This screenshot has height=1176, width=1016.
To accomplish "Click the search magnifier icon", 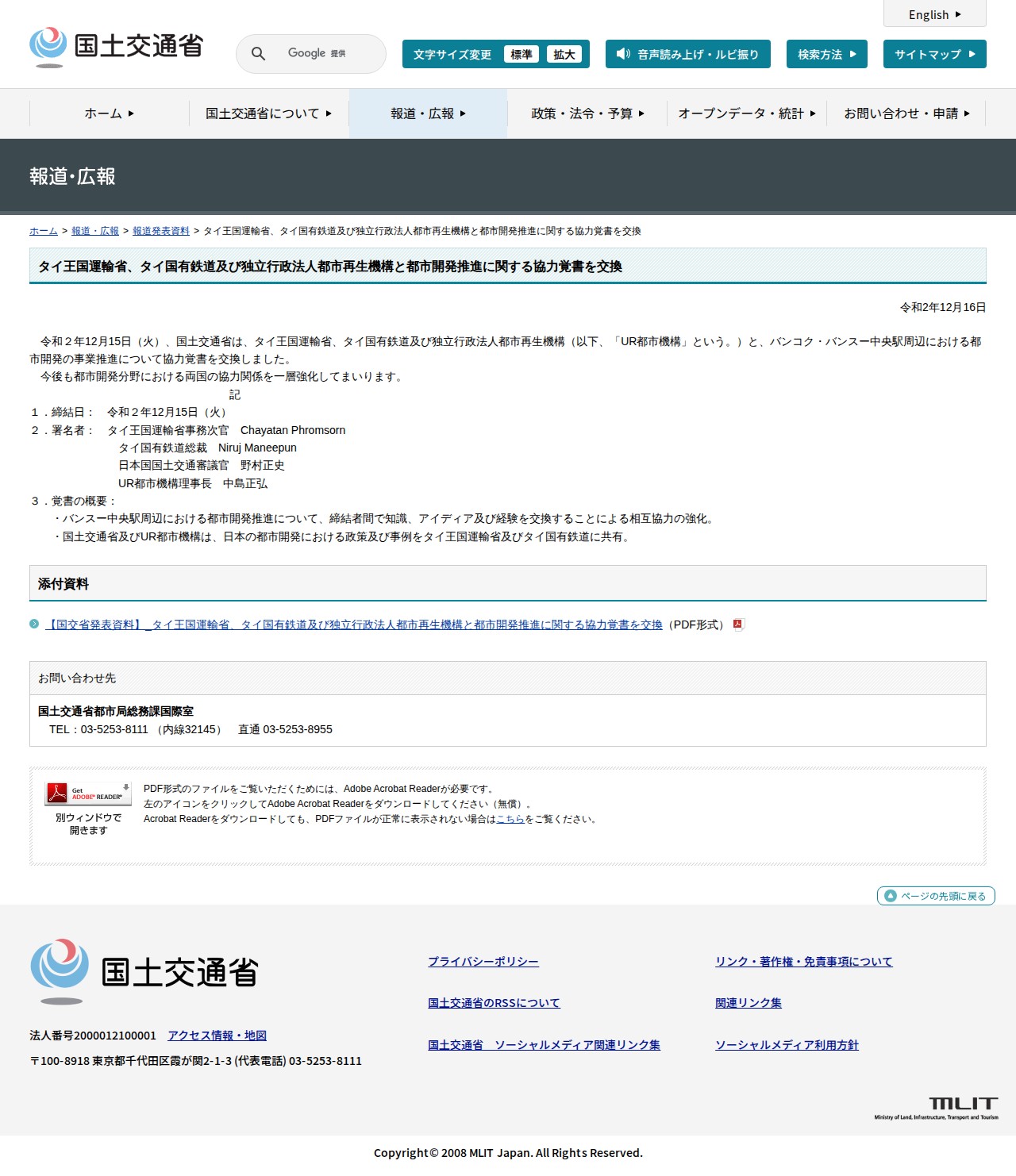I will pyautogui.click(x=258, y=53).
